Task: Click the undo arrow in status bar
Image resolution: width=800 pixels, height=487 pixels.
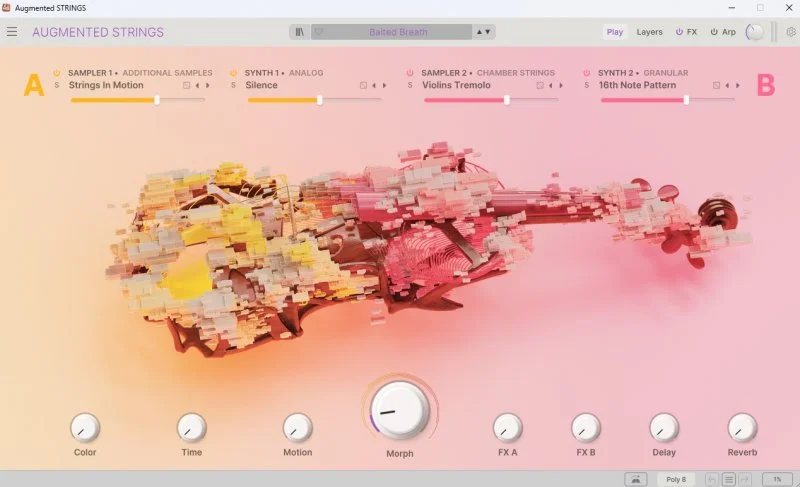Action: (x=712, y=479)
